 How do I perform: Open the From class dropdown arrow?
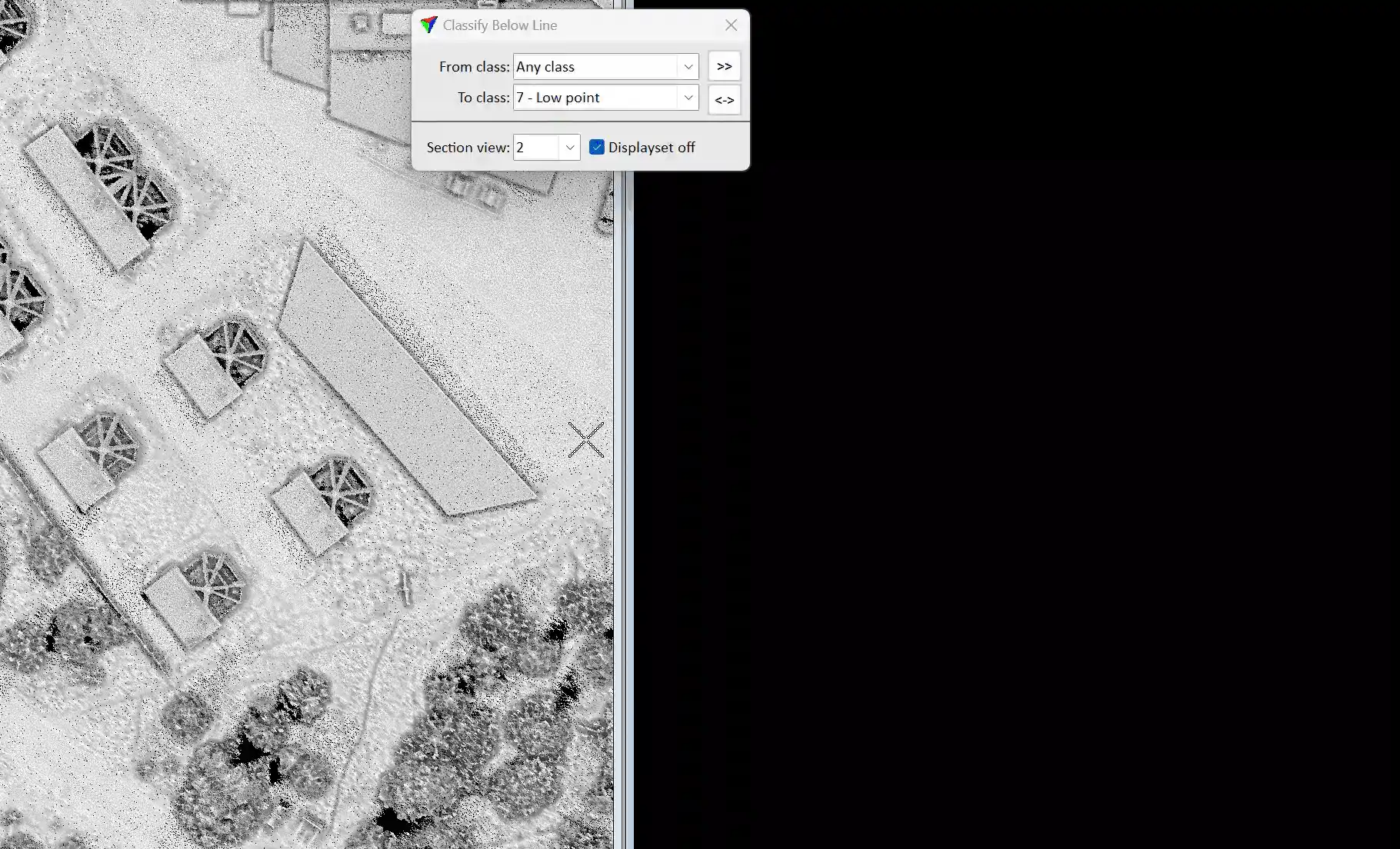tap(688, 67)
